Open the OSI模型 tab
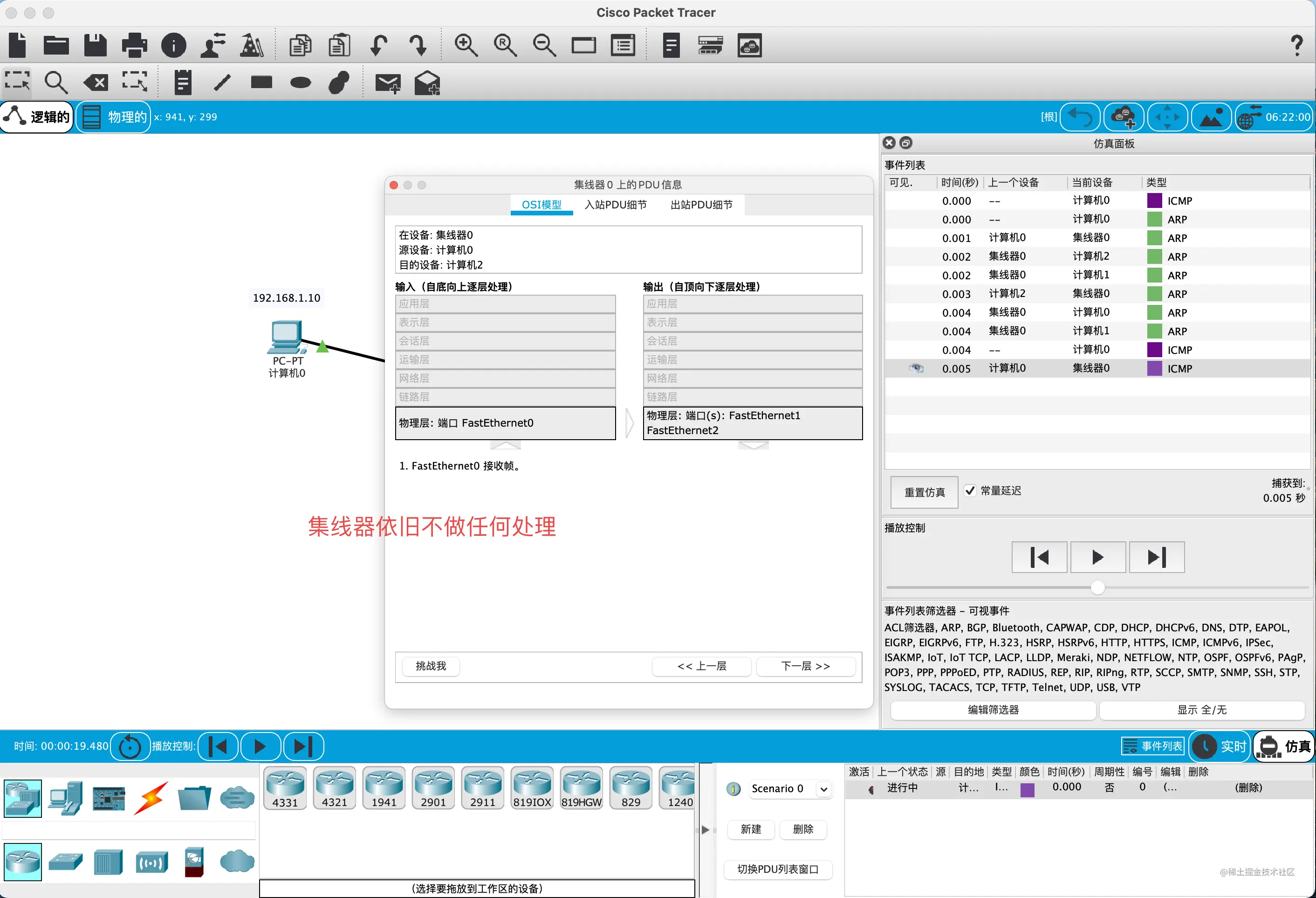The width and height of the screenshot is (1316, 898). coord(541,205)
